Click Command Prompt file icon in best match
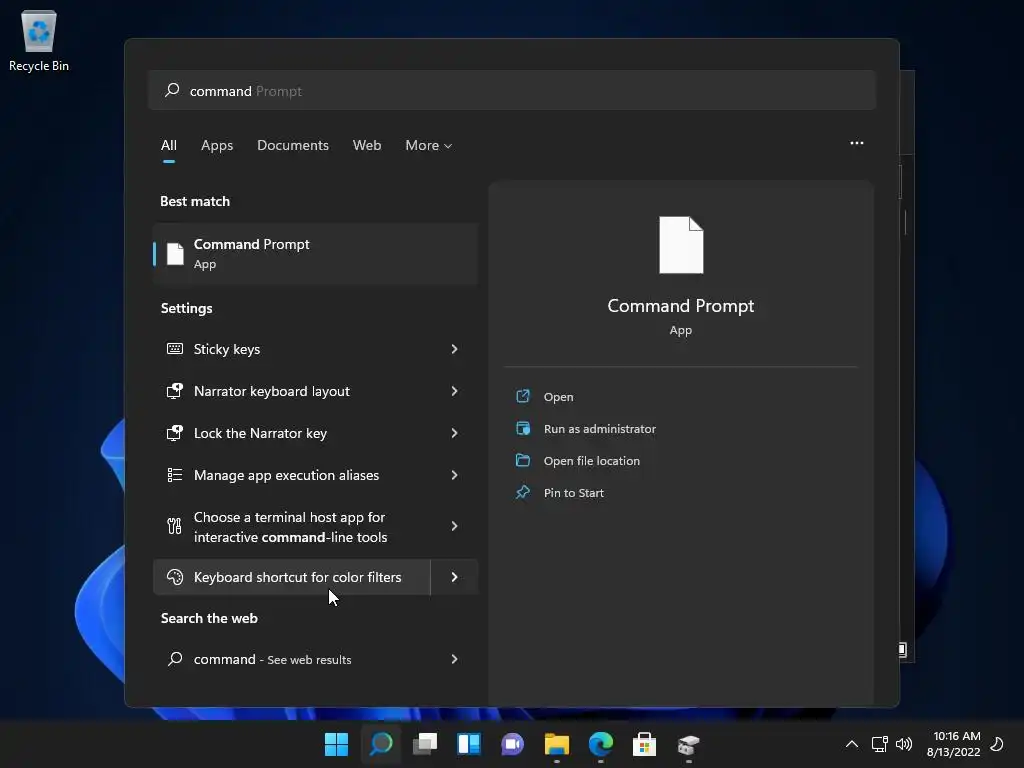This screenshot has height=768, width=1024. [x=175, y=253]
